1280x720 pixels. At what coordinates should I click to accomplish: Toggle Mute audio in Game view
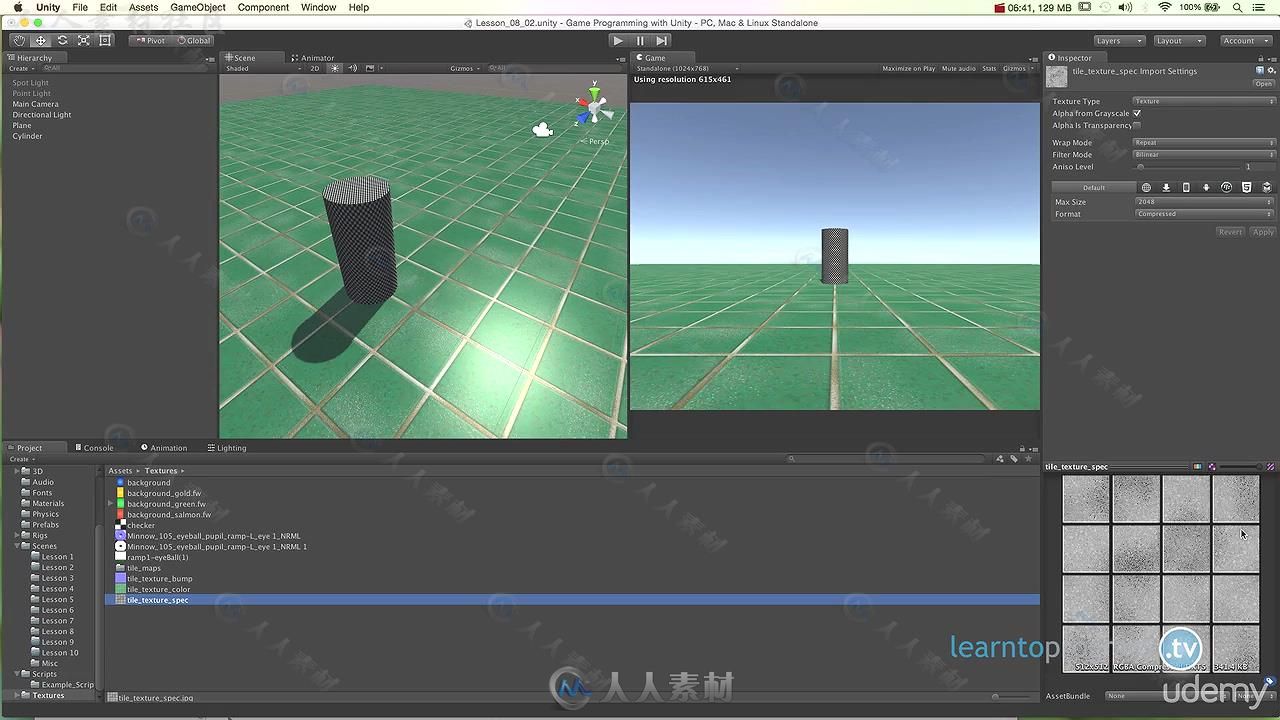pyautogui.click(x=959, y=69)
